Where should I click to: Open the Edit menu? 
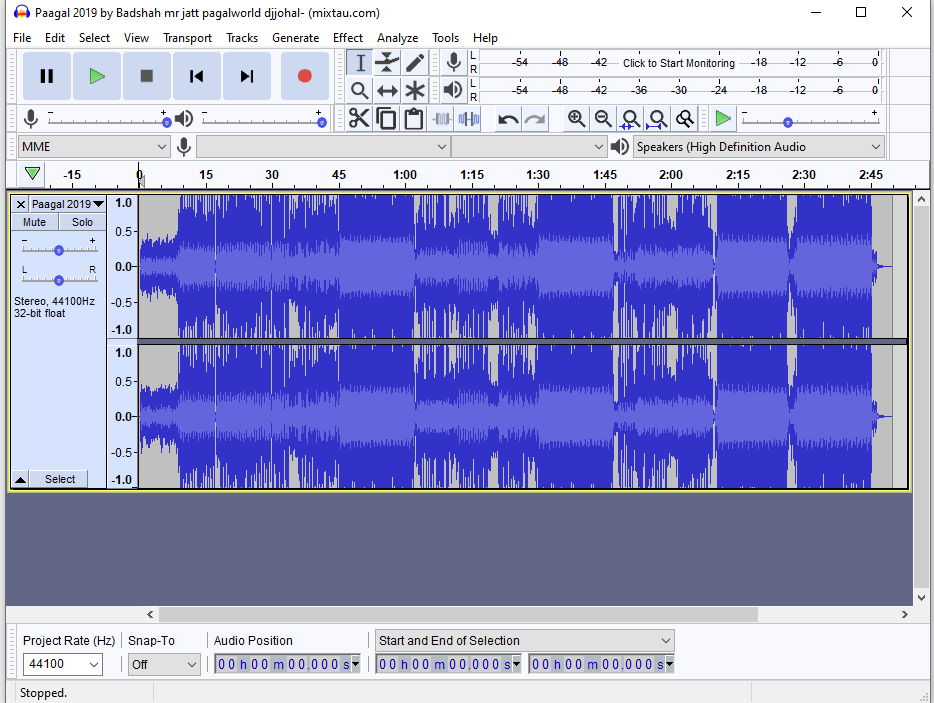click(x=55, y=38)
